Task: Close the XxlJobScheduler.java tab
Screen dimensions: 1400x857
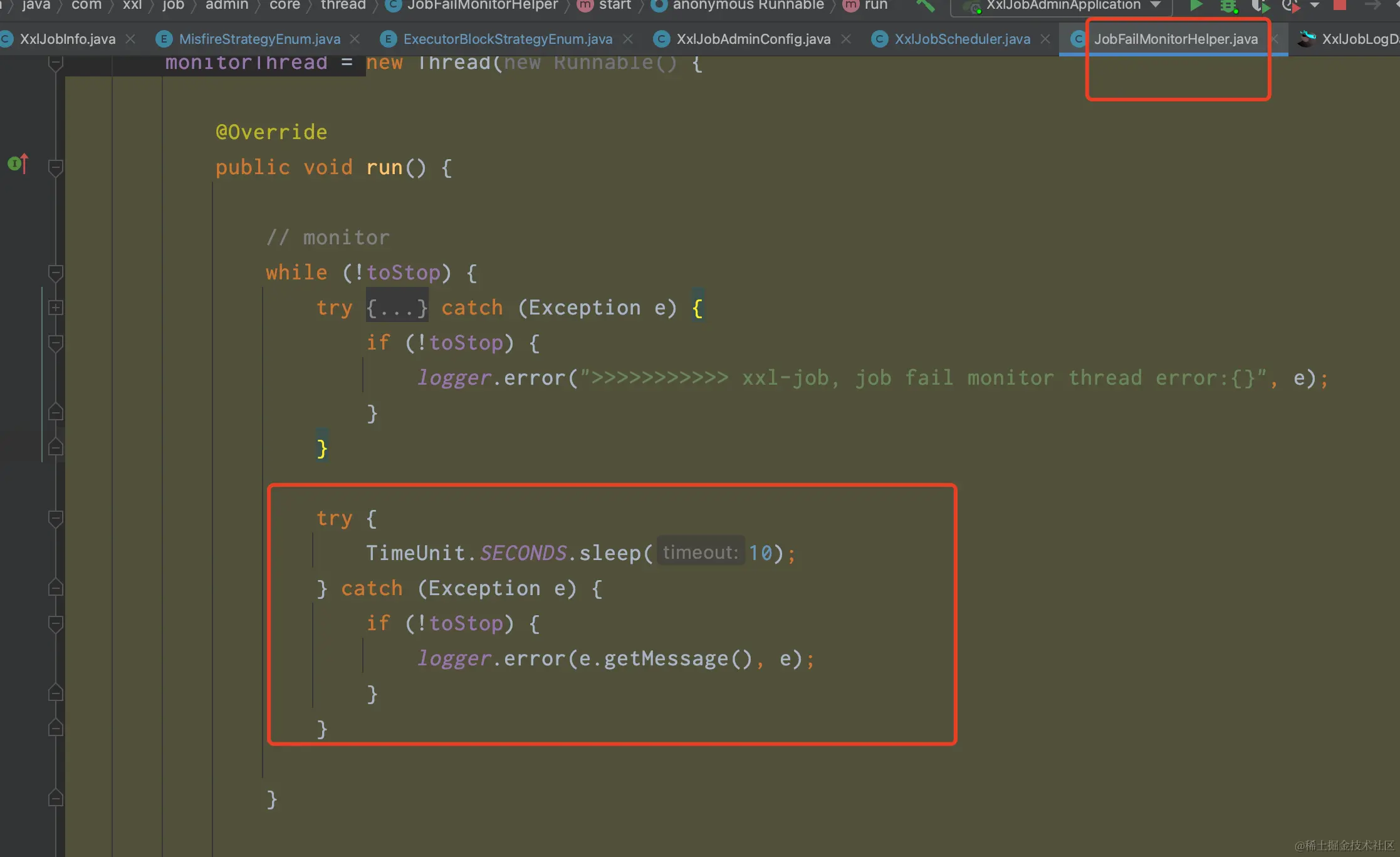Action: tap(1045, 39)
